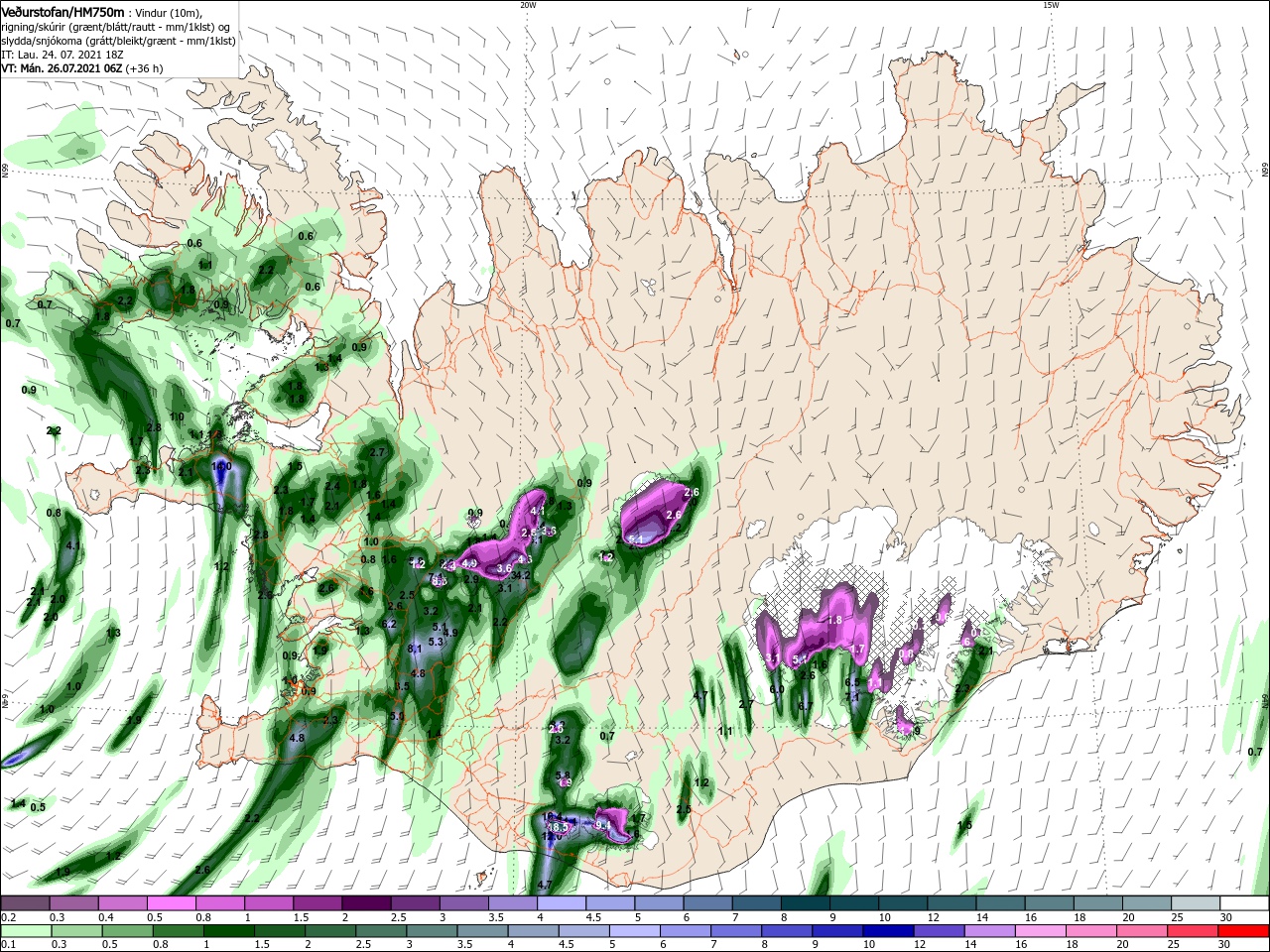The height and width of the screenshot is (952, 1270).
Task: Click the 'VT: Mán. 26.07.2021 06Z (+36 h)' line
Action: pyautogui.click(x=82, y=69)
